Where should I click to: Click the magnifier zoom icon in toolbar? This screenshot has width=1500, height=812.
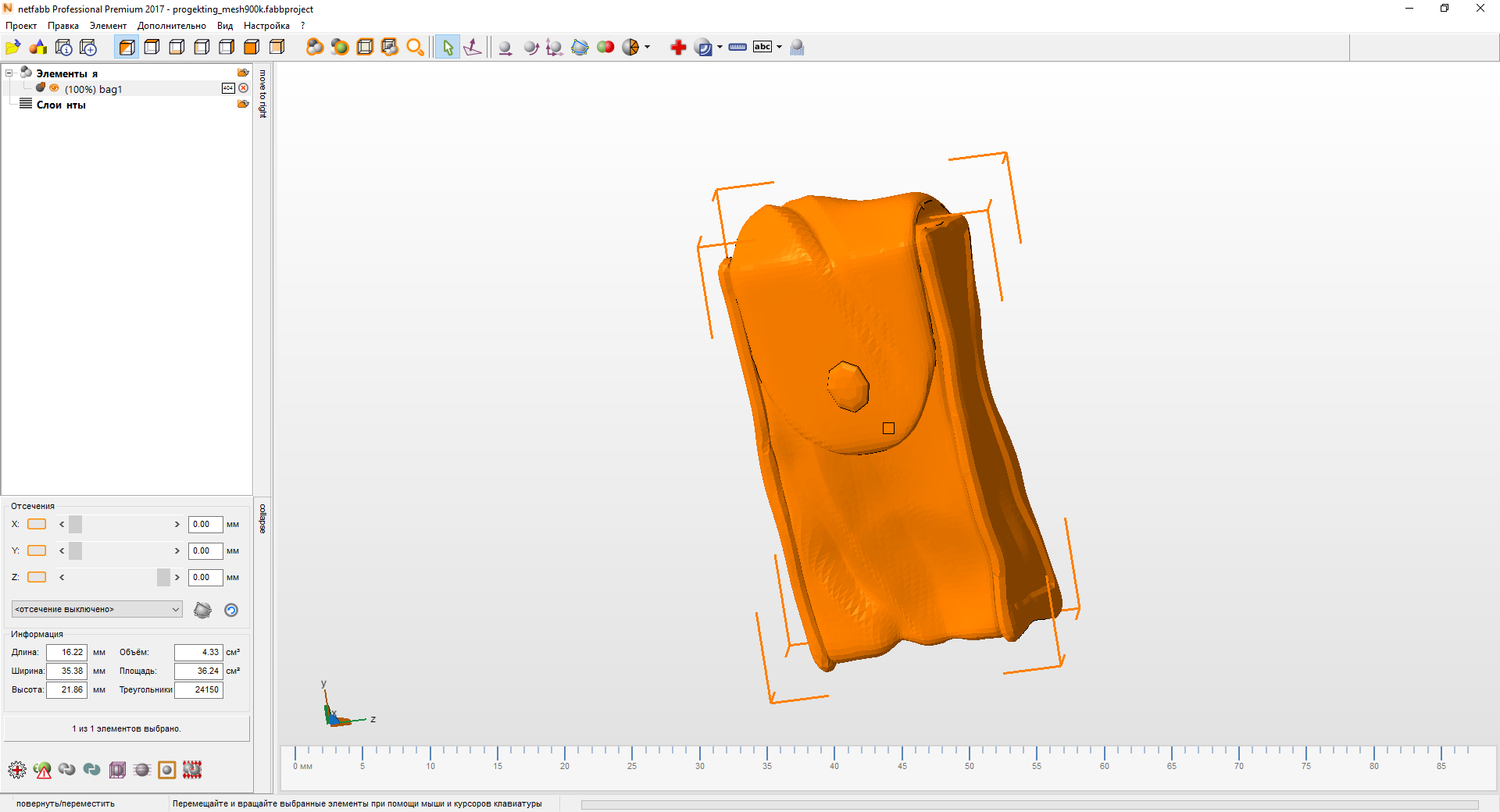[x=416, y=48]
